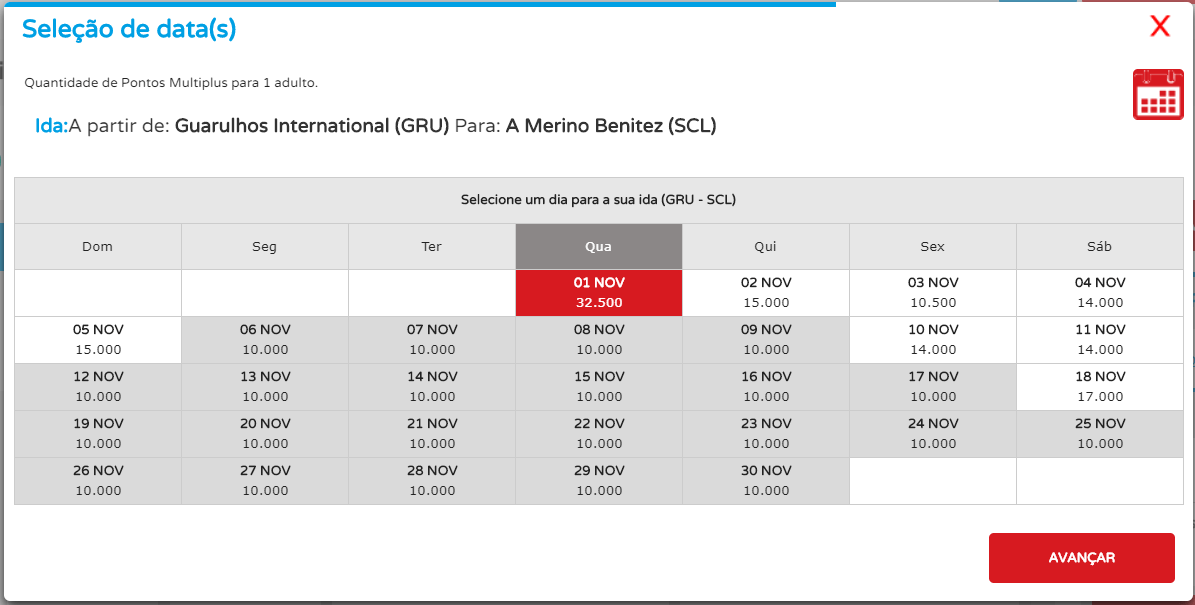Select 15 NOV departure day
The image size is (1195, 605).
tap(599, 387)
